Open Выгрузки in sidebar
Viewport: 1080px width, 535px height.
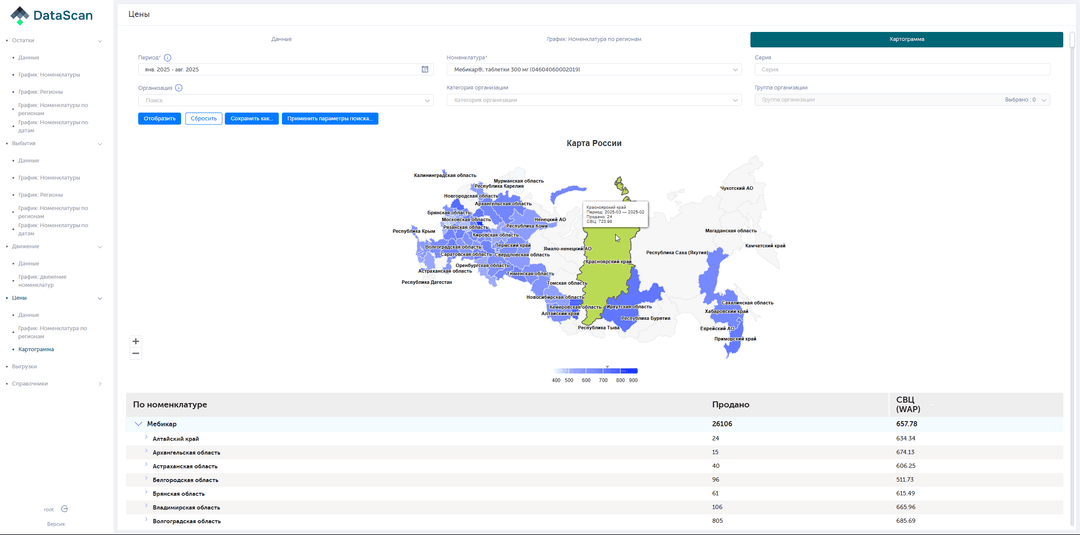24,366
